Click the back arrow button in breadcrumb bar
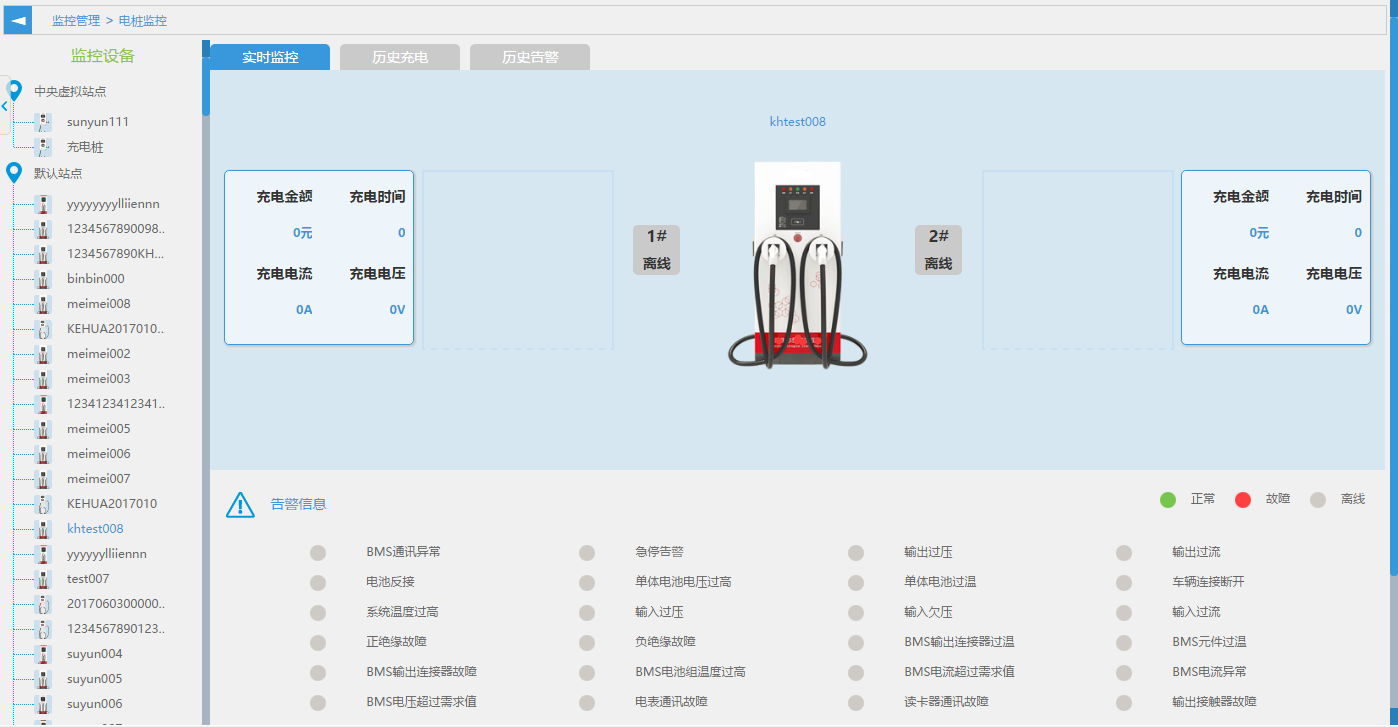The image size is (1398, 727). click(x=18, y=20)
